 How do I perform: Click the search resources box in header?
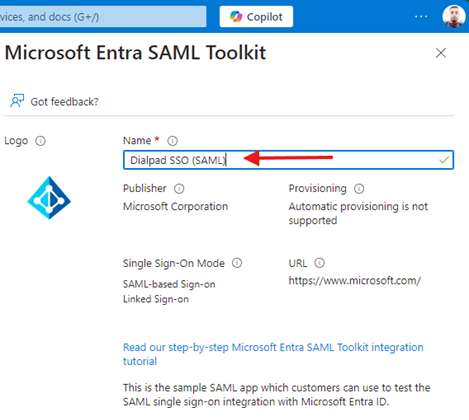point(103,17)
